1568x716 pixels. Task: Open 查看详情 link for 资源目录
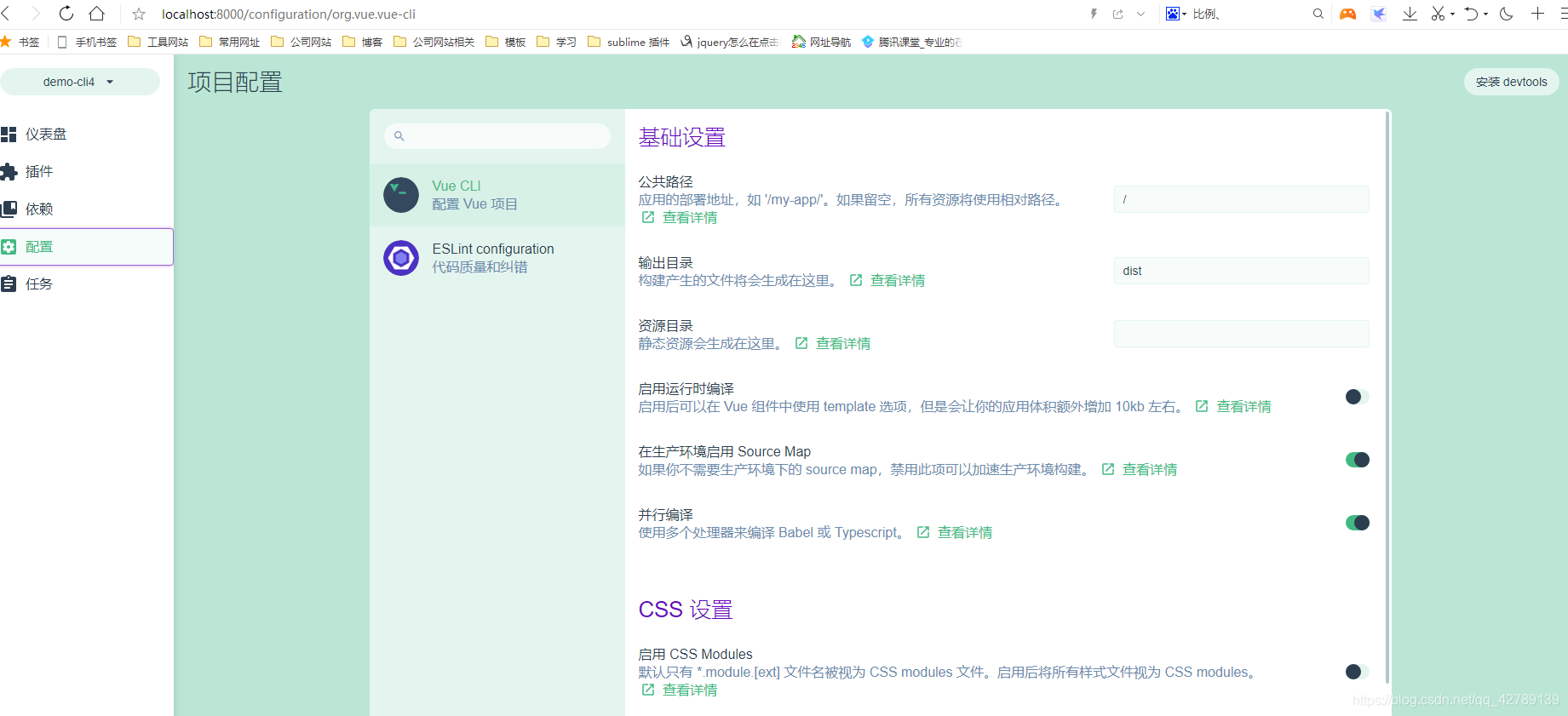tap(833, 344)
